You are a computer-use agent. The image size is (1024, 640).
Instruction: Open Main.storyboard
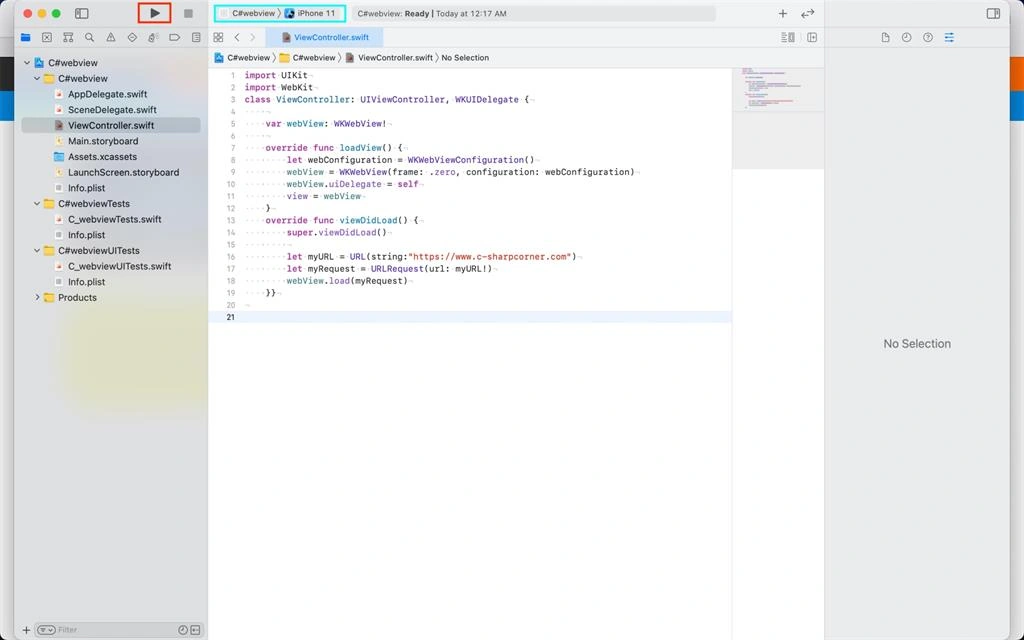click(103, 141)
